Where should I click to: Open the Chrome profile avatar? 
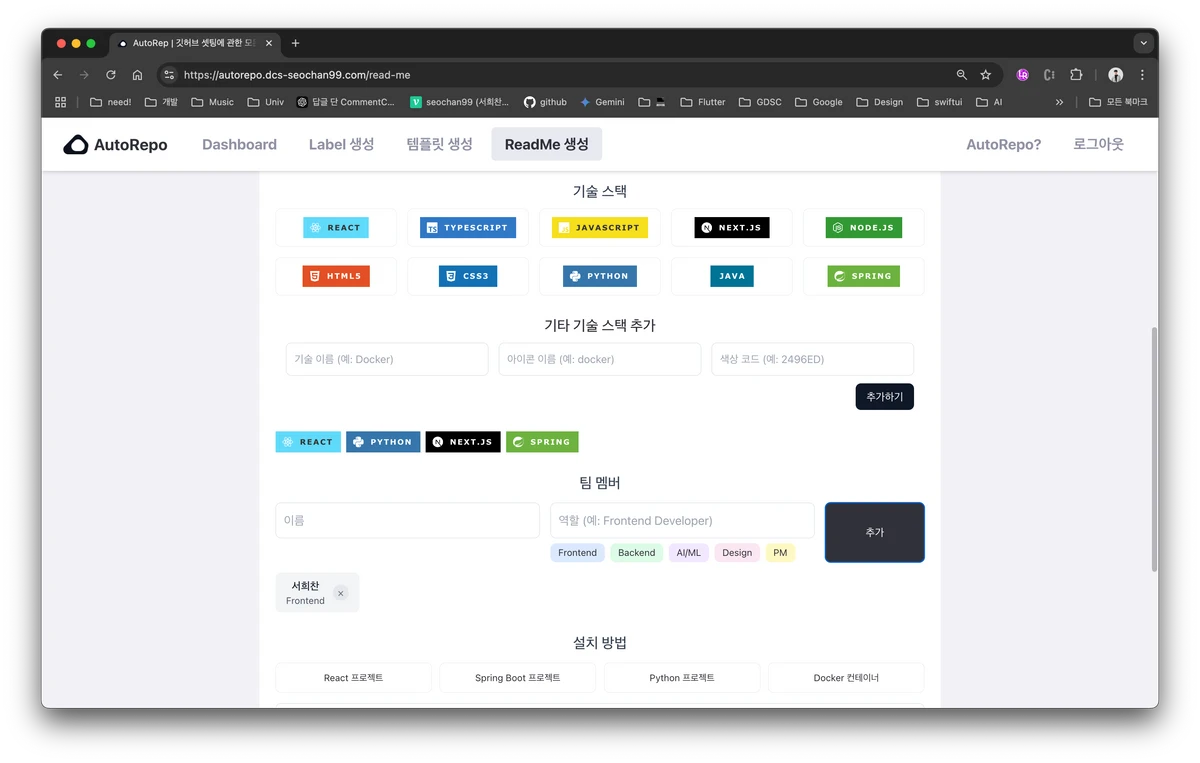pos(1116,75)
